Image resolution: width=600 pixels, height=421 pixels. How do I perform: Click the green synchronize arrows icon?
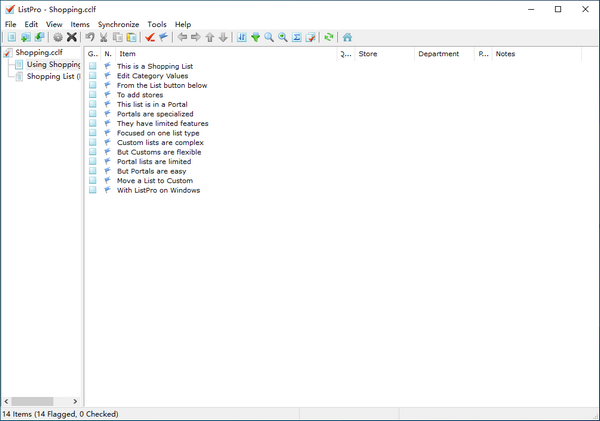pos(328,37)
